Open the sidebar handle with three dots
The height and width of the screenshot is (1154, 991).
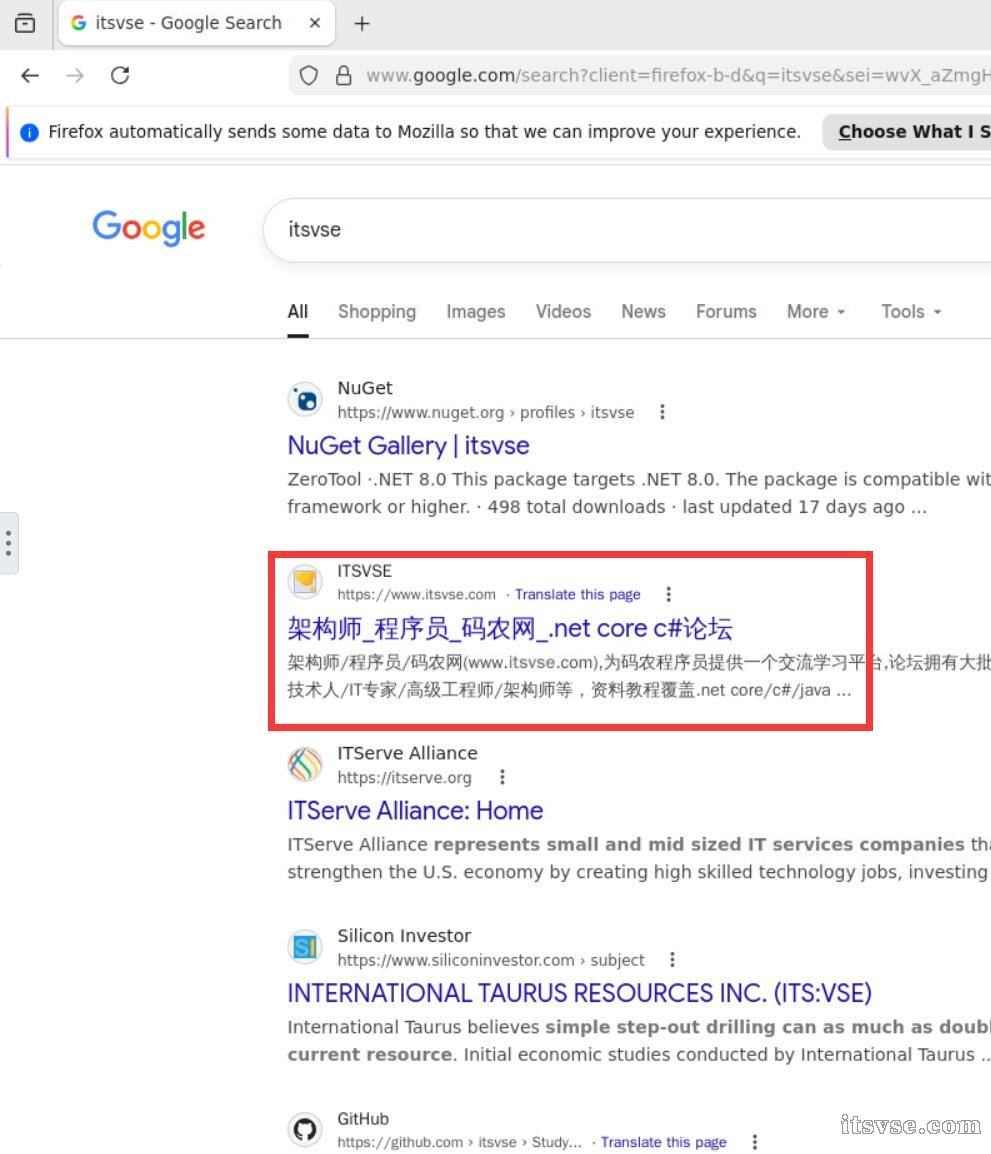[x=9, y=543]
